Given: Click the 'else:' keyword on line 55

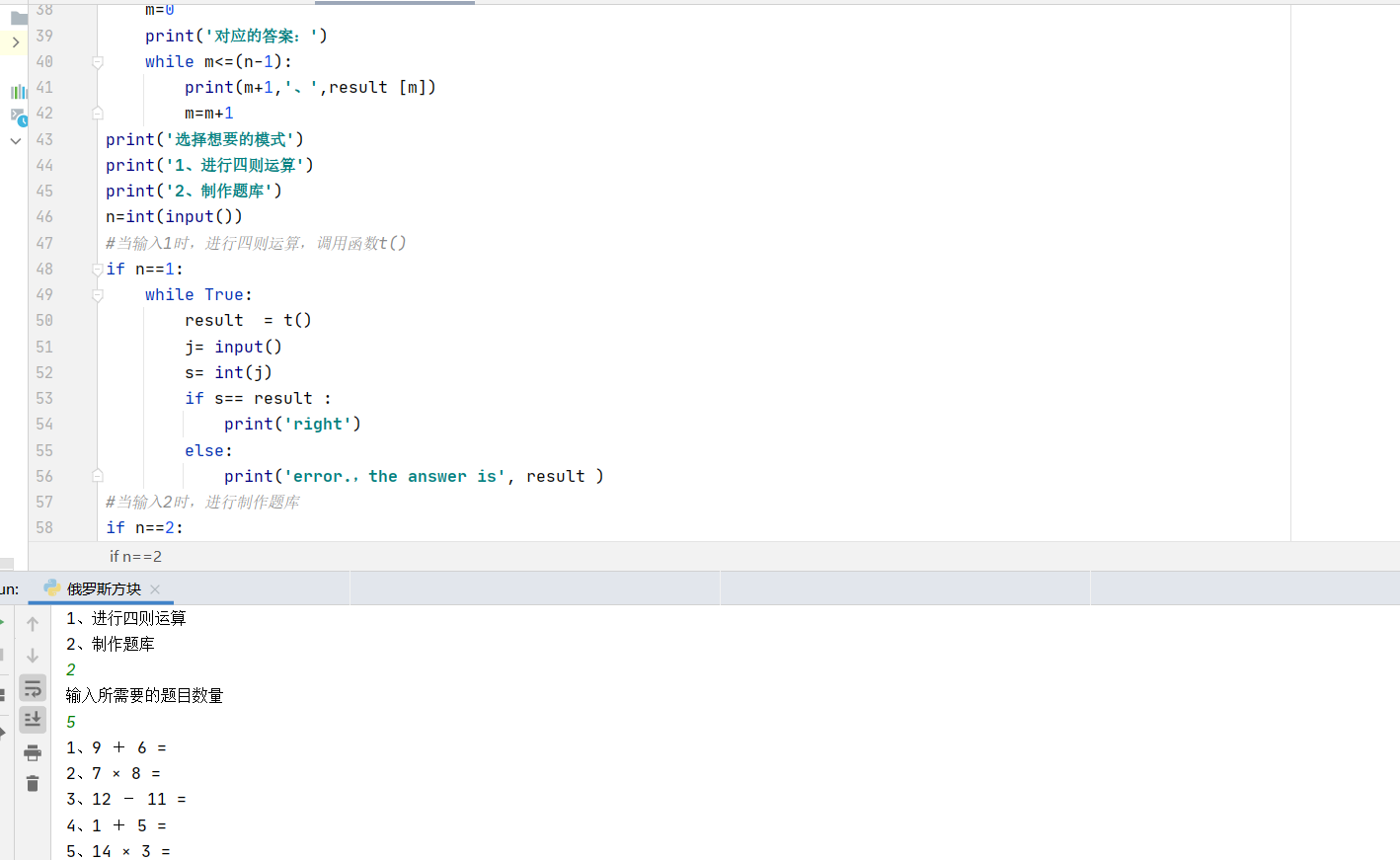Looking at the screenshot, I should click(x=208, y=450).
